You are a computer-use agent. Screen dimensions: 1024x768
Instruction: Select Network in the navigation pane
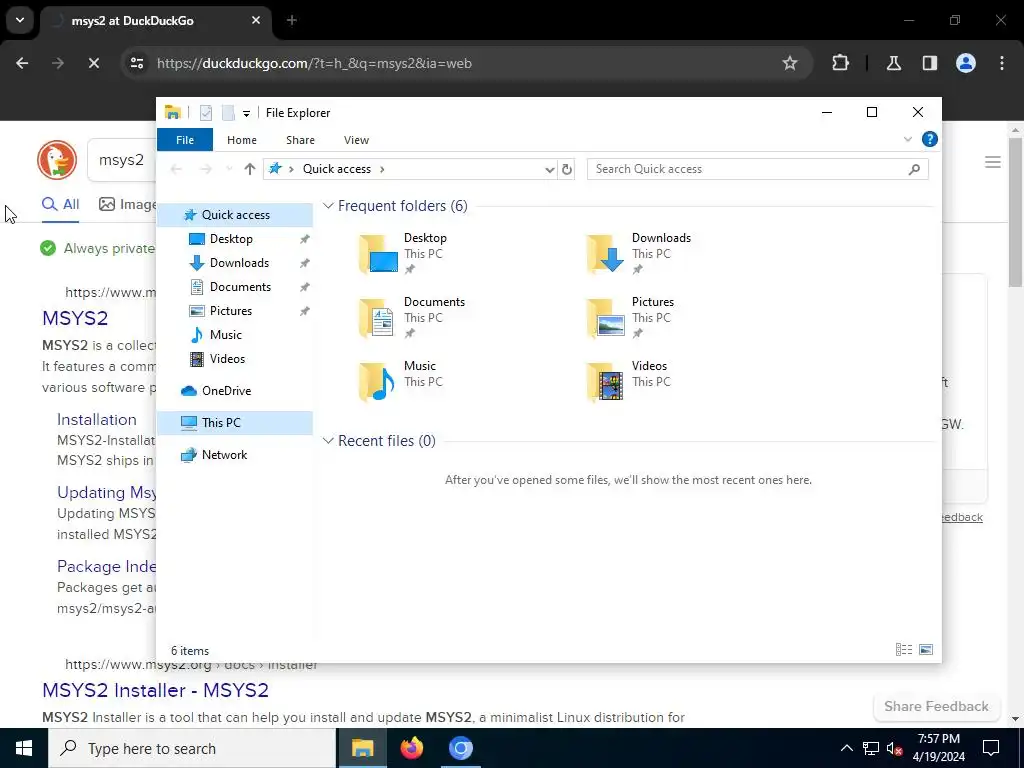pos(224,455)
